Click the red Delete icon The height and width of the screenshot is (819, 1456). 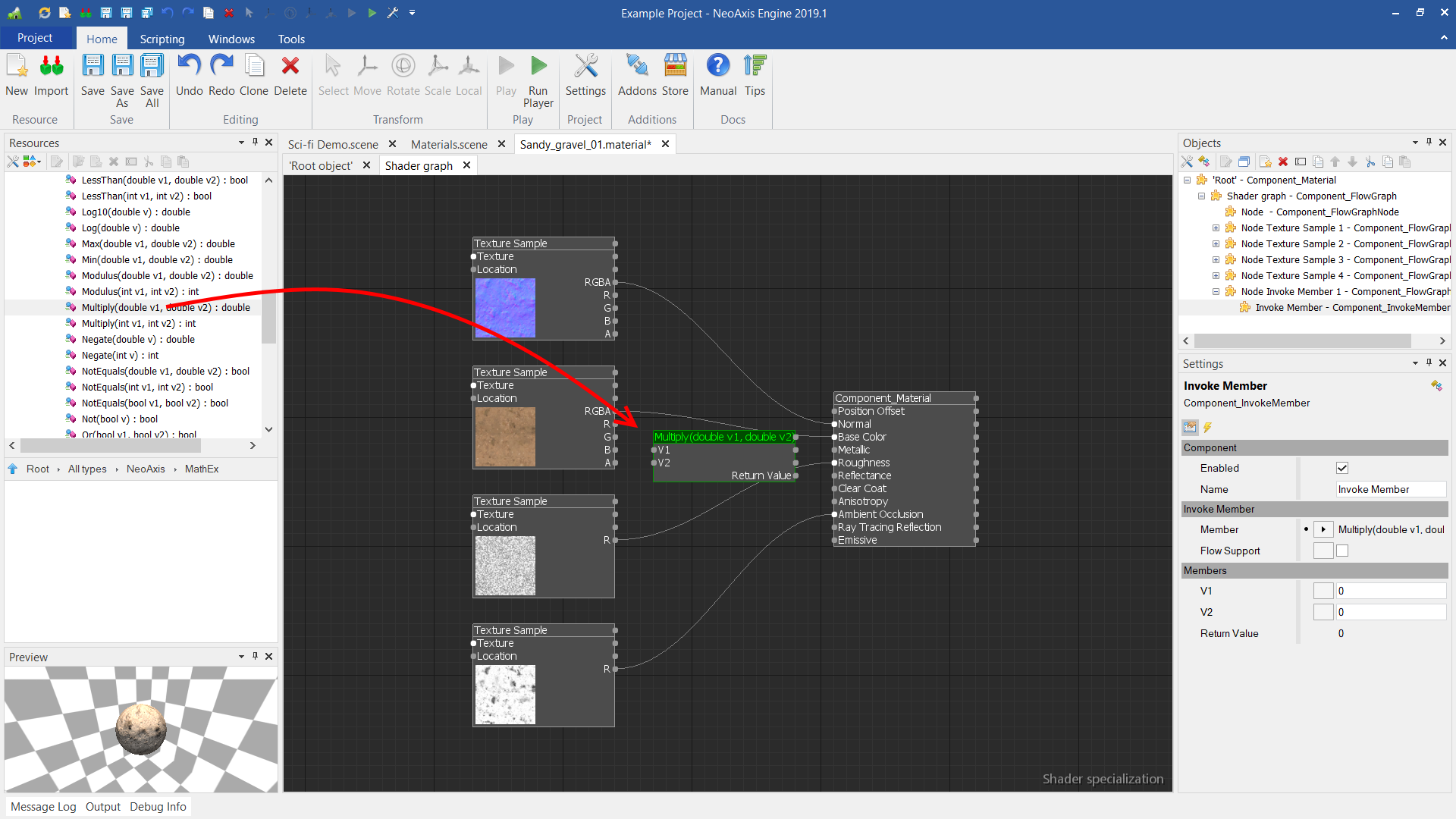tap(290, 67)
